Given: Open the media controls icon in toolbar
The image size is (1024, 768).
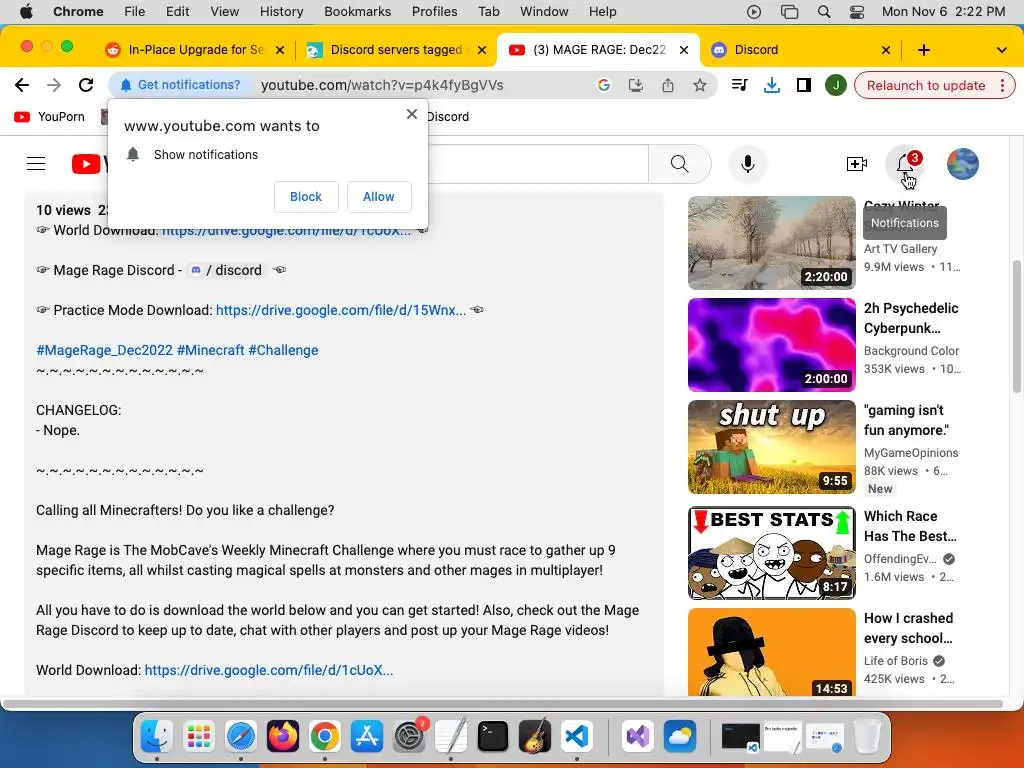Looking at the screenshot, I should pyautogui.click(x=740, y=85).
